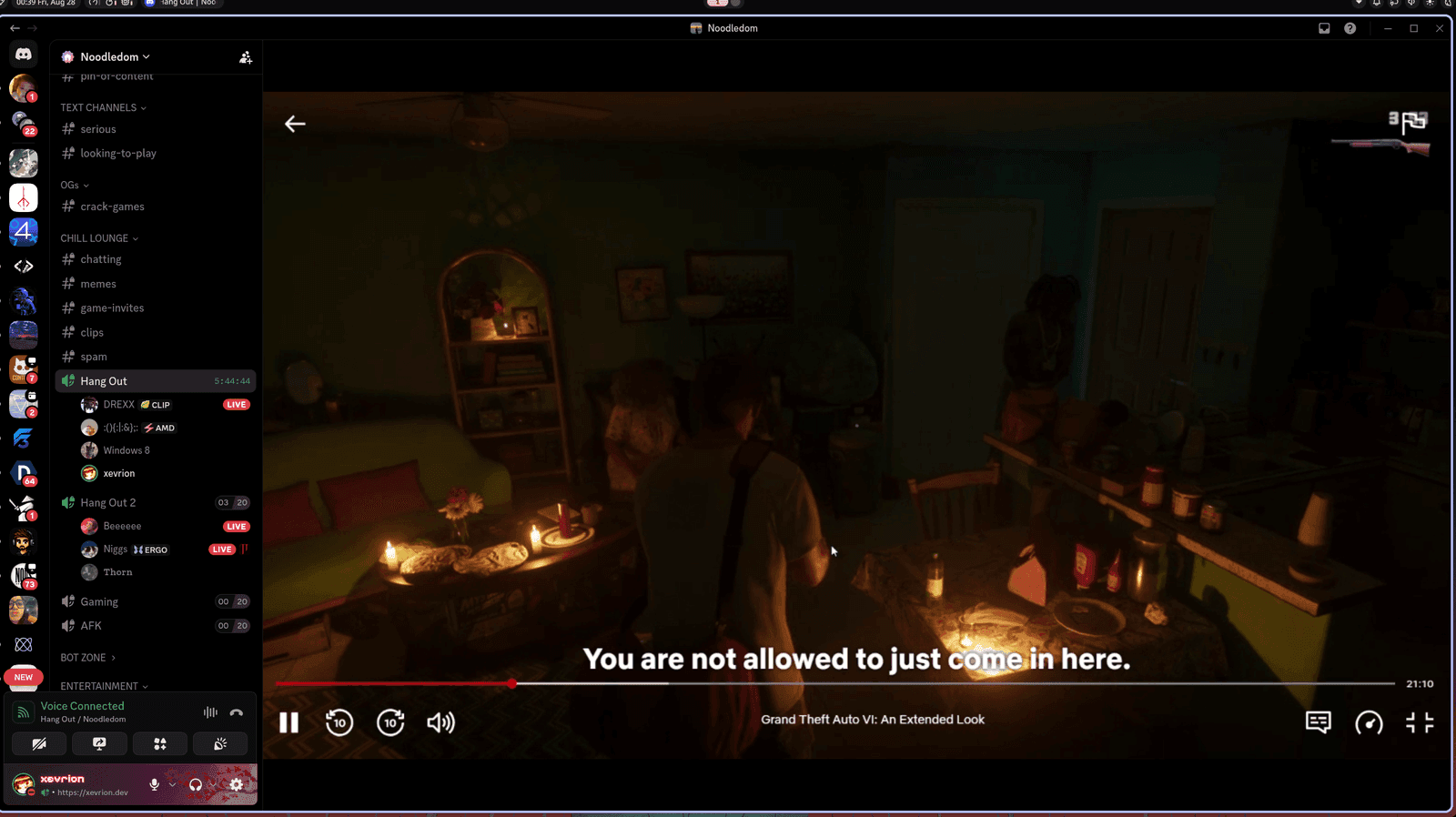Open the help icon in title bar
This screenshot has width=1456, height=817.
pyautogui.click(x=1350, y=28)
